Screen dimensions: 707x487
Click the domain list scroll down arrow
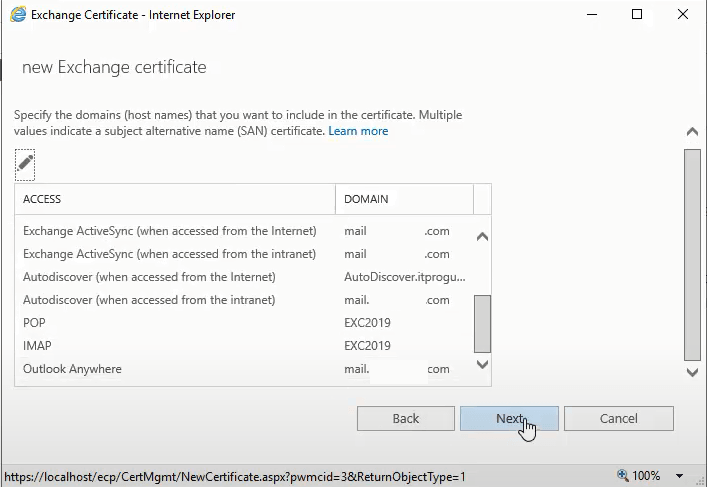point(482,364)
